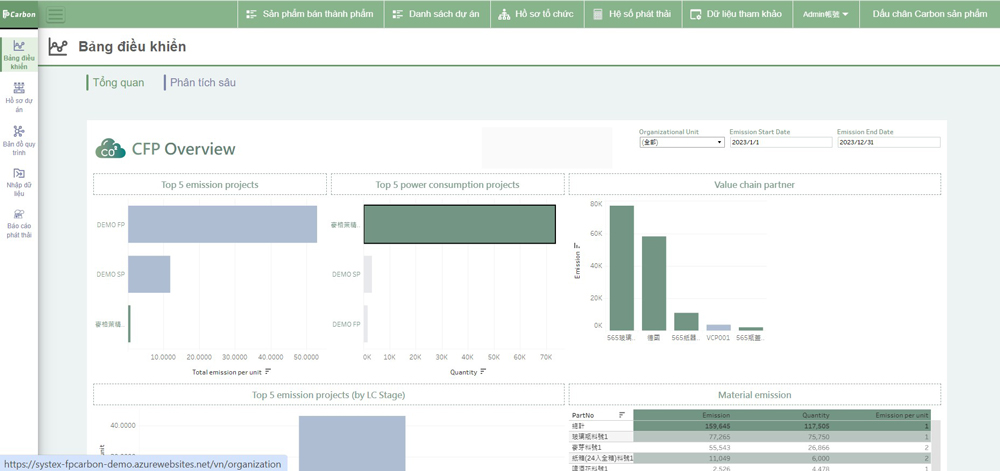1000x471 pixels.
Task: Click the Emission Start Date field
Action: point(780,143)
